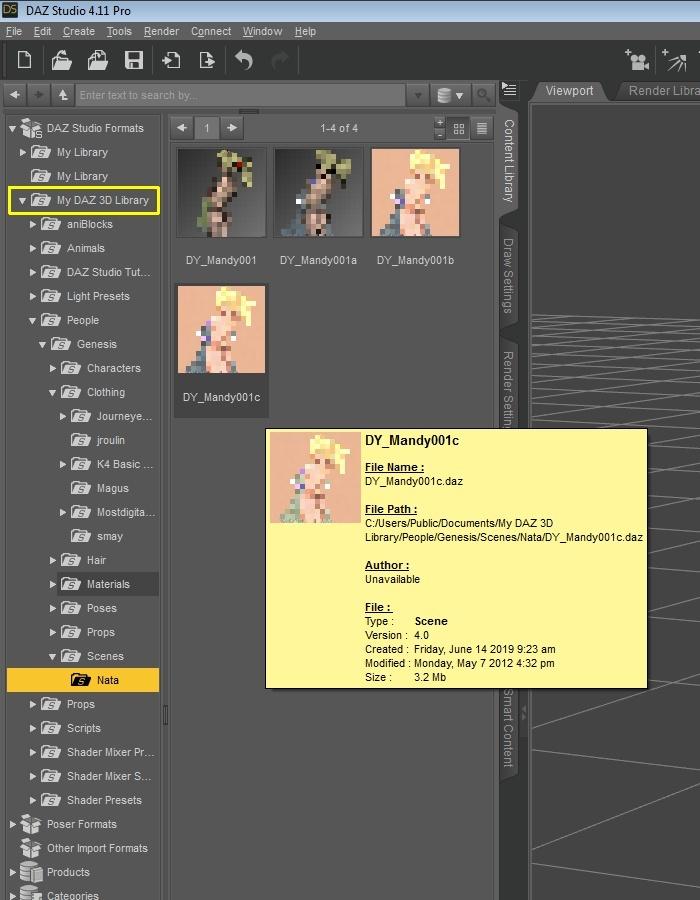Open the Help menu
This screenshot has height=900, width=700.
tap(305, 31)
